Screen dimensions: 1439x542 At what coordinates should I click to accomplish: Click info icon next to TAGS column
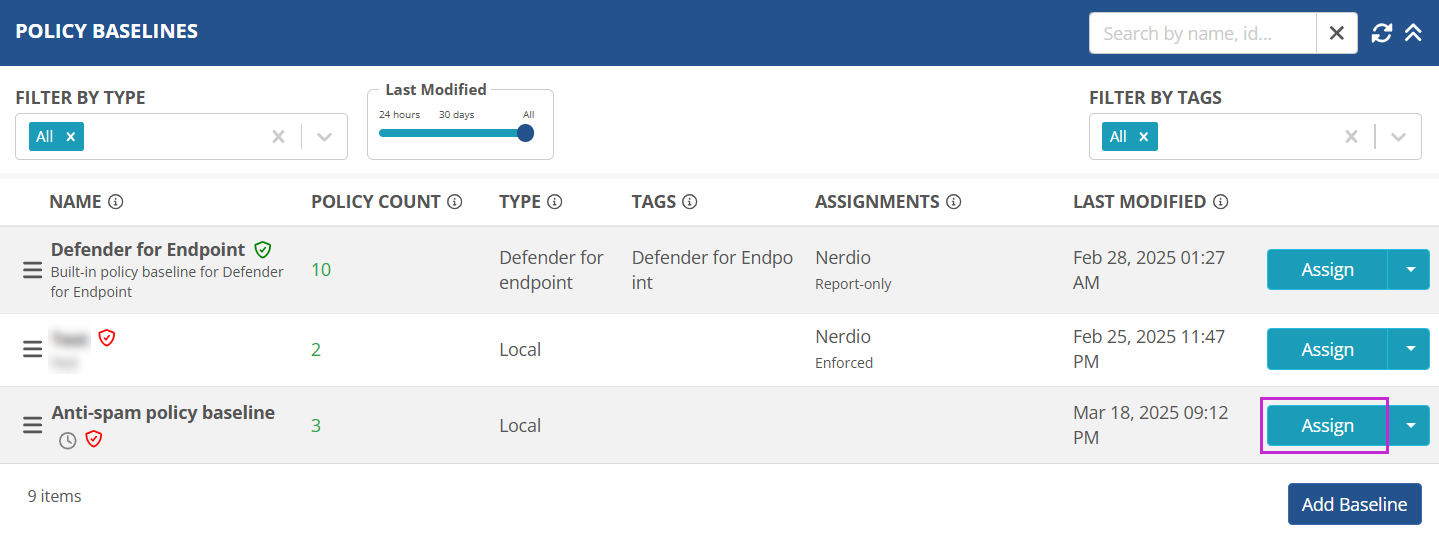click(690, 202)
